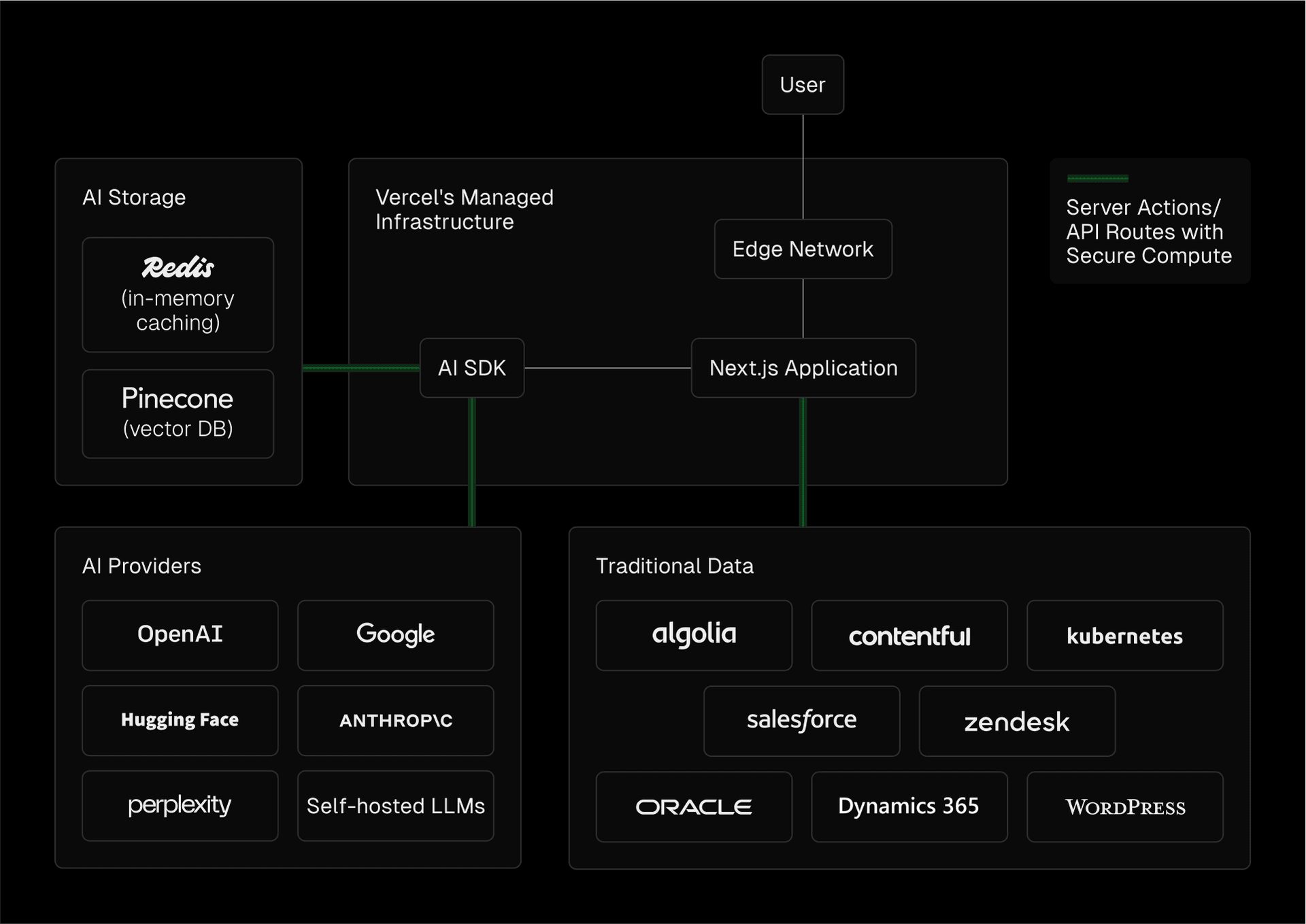Screen dimensions: 1306x924
Task: Choose the kubernetes card
Action: [x=1125, y=635]
